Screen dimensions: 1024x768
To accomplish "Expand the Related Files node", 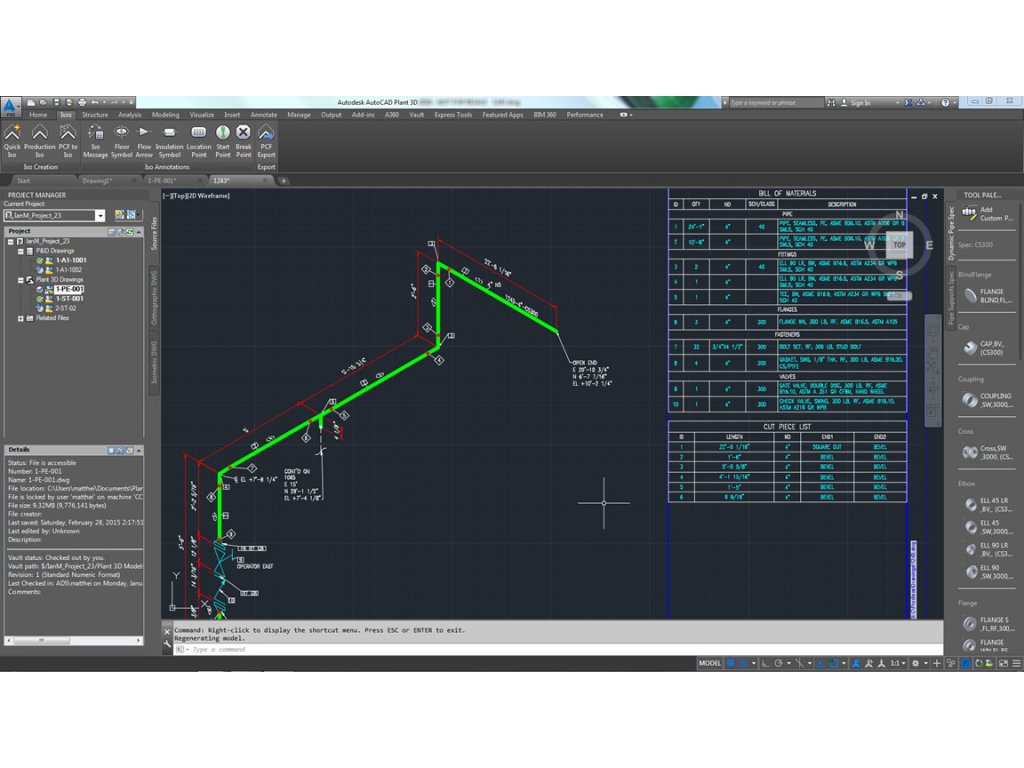I will tap(21, 319).
